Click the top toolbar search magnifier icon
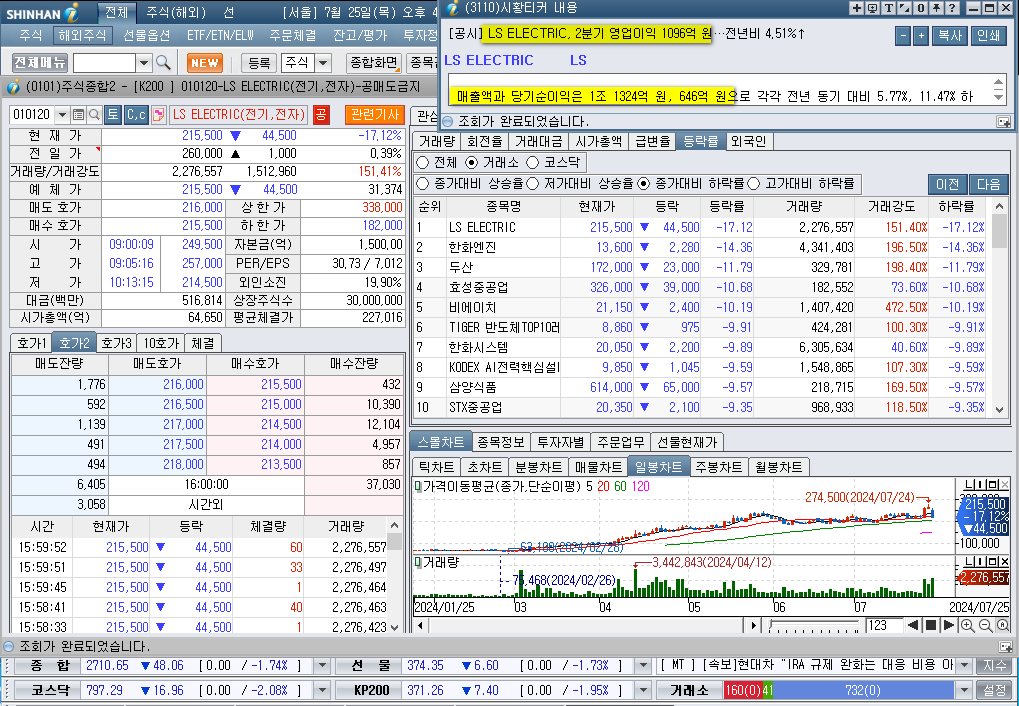The image size is (1019, 706). pyautogui.click(x=164, y=62)
